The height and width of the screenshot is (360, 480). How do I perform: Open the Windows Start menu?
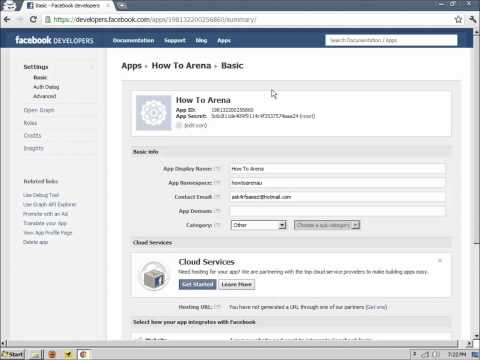tap(13, 354)
